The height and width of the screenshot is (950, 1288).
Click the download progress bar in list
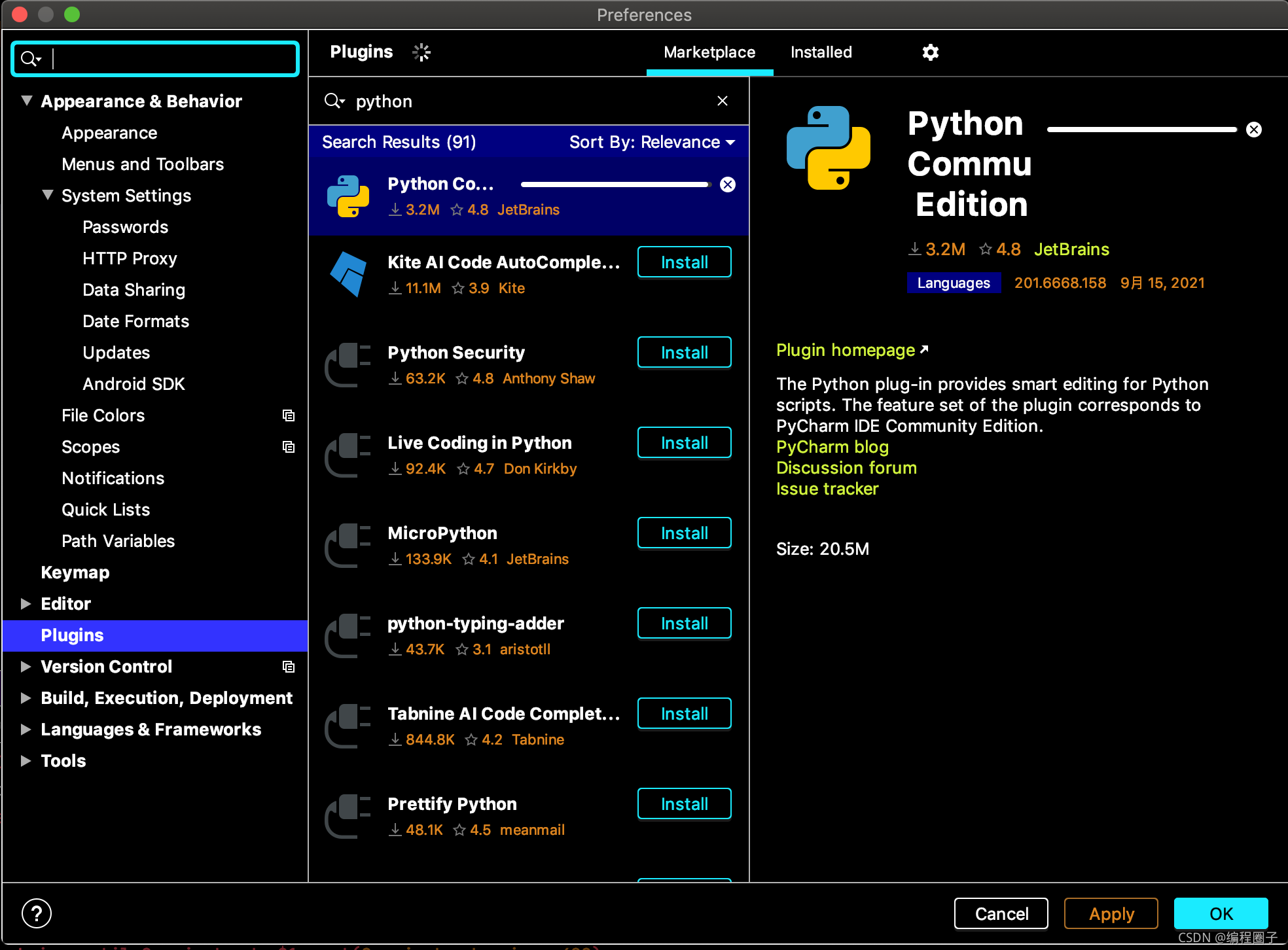tap(615, 185)
